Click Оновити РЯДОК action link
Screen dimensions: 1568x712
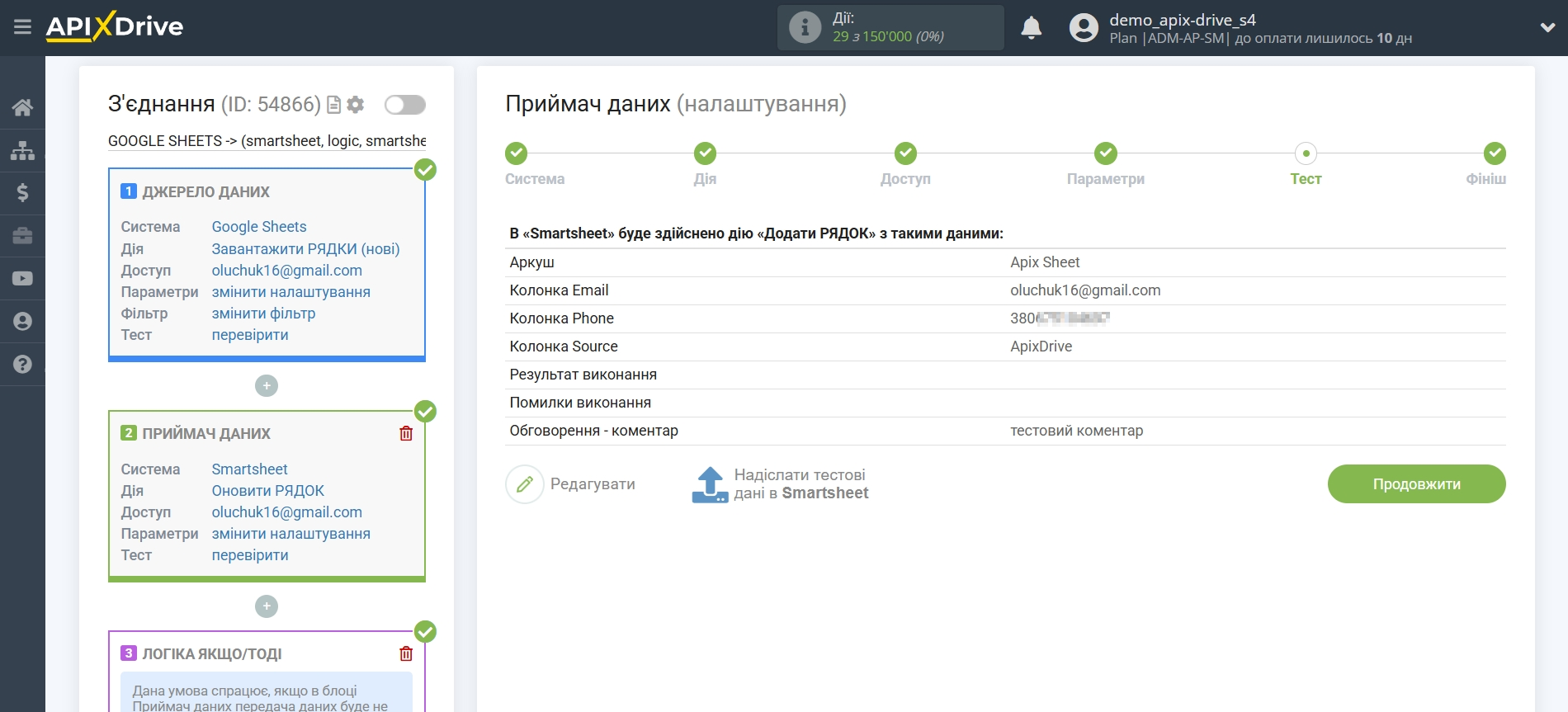point(267,490)
